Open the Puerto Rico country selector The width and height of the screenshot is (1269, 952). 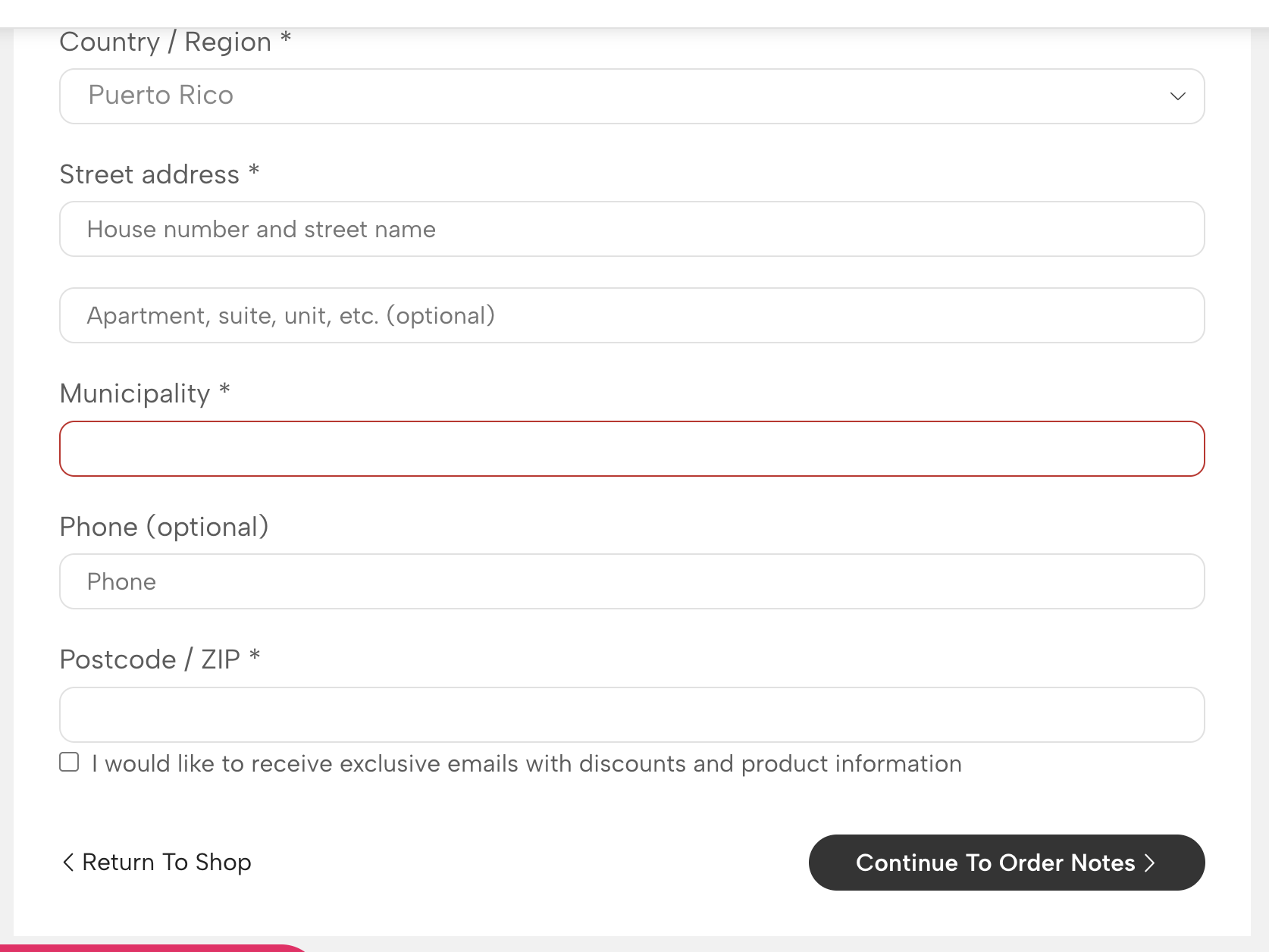[631, 96]
